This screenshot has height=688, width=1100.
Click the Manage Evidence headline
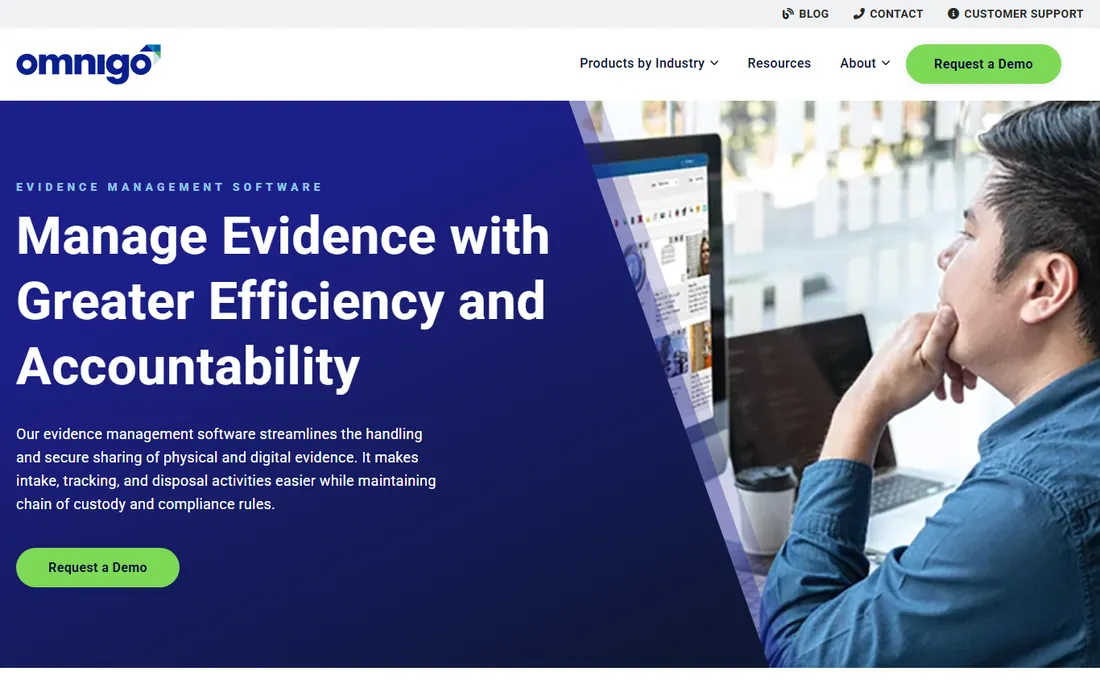283,301
